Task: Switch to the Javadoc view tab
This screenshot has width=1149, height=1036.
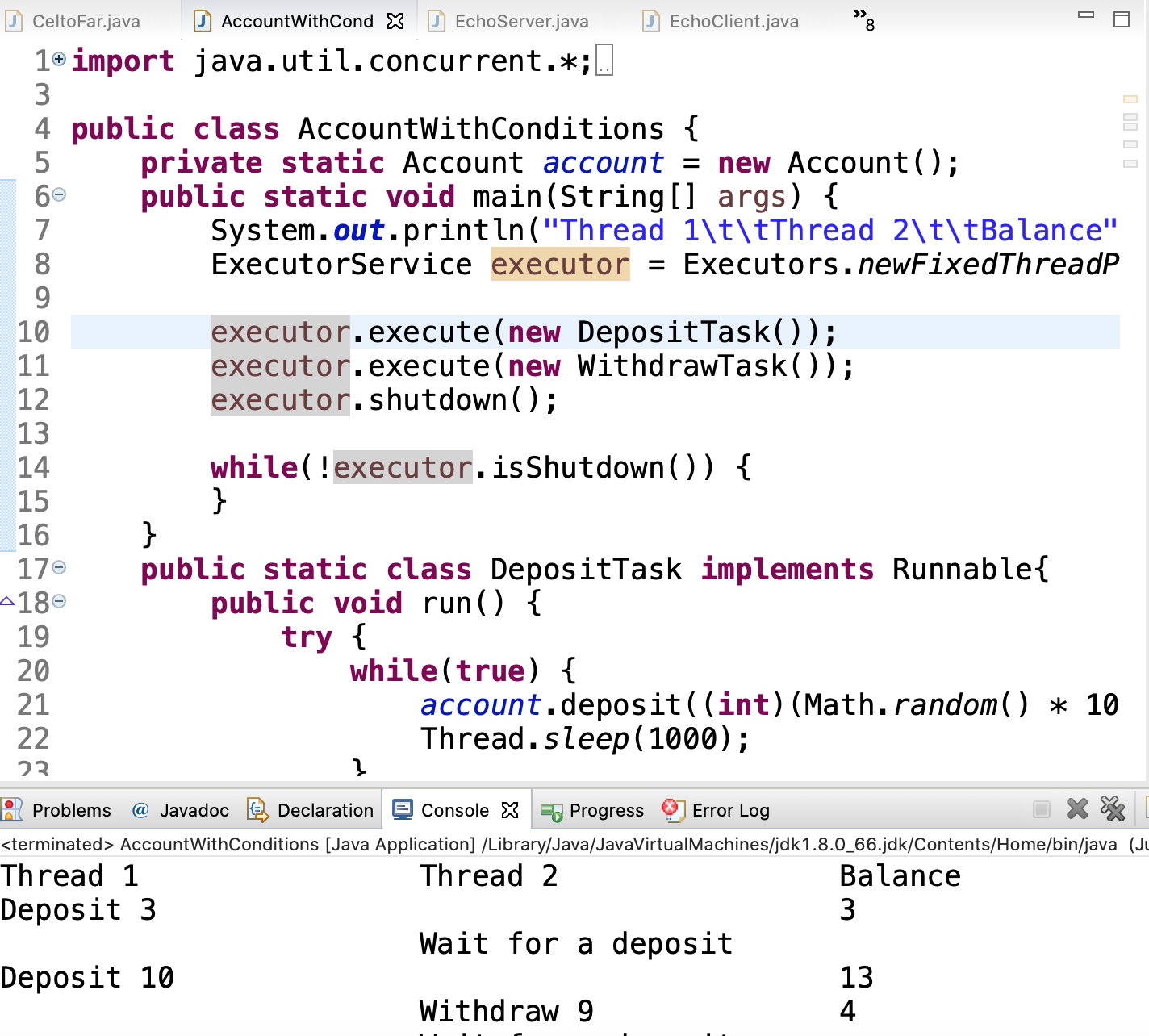Action: pyautogui.click(x=181, y=810)
